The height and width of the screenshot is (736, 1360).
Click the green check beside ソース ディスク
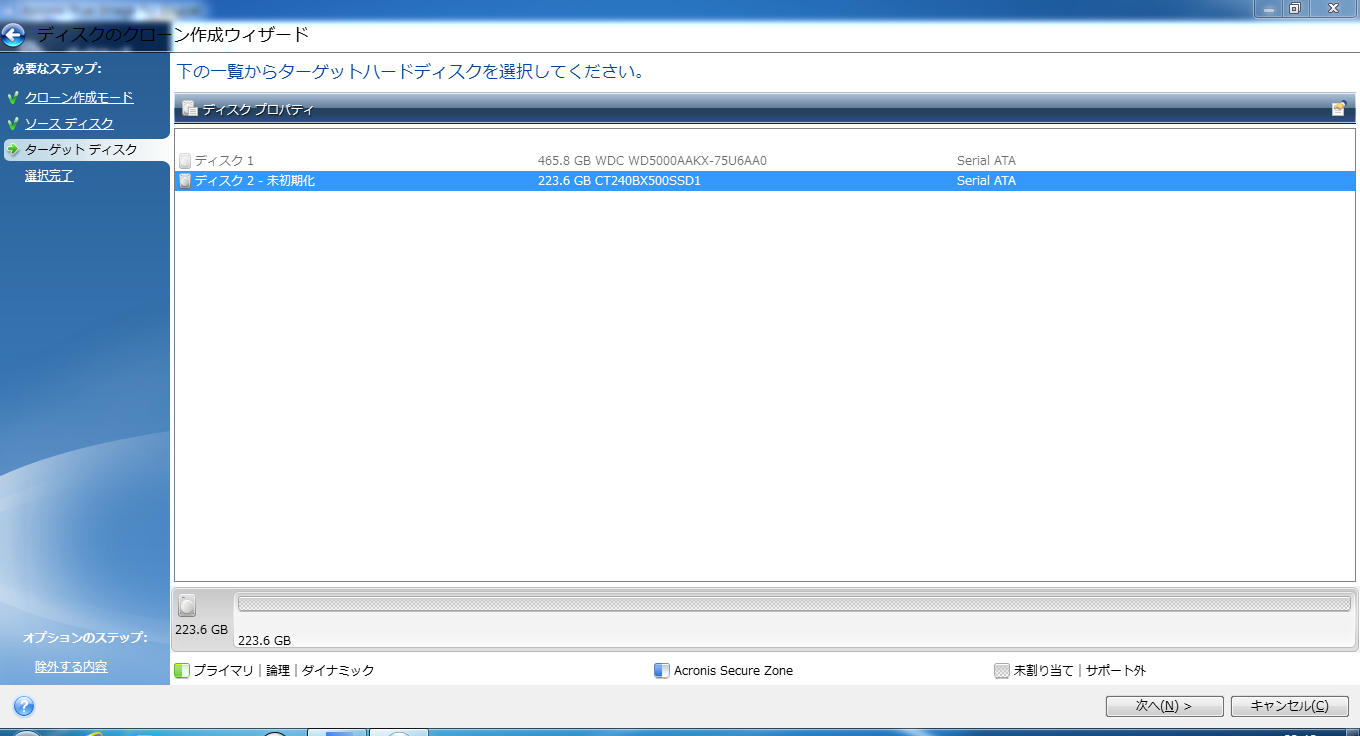[13, 124]
